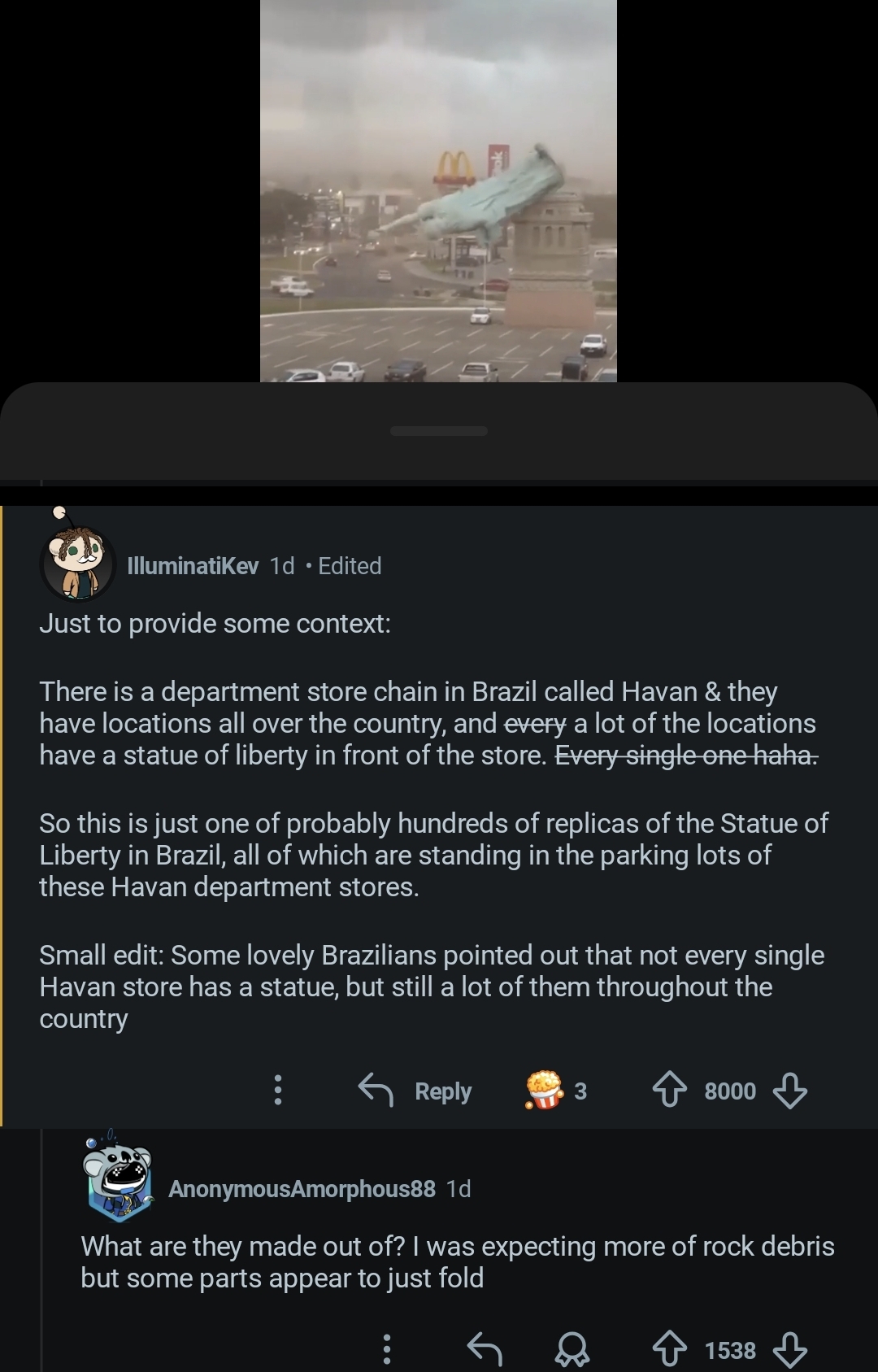
Task: Open the popcorn award on IlluminatiKev's comment
Action: [x=545, y=1090]
